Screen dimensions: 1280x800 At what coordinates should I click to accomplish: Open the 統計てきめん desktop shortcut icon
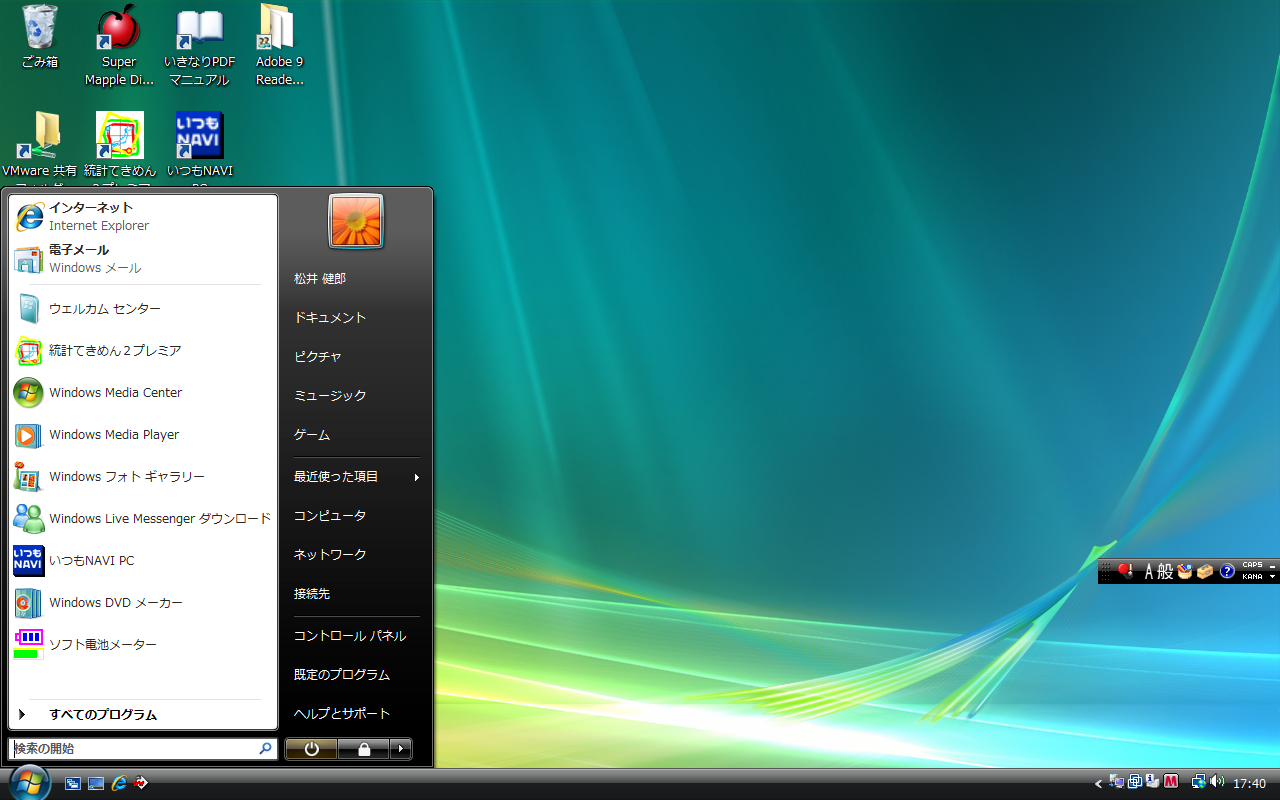pos(119,150)
